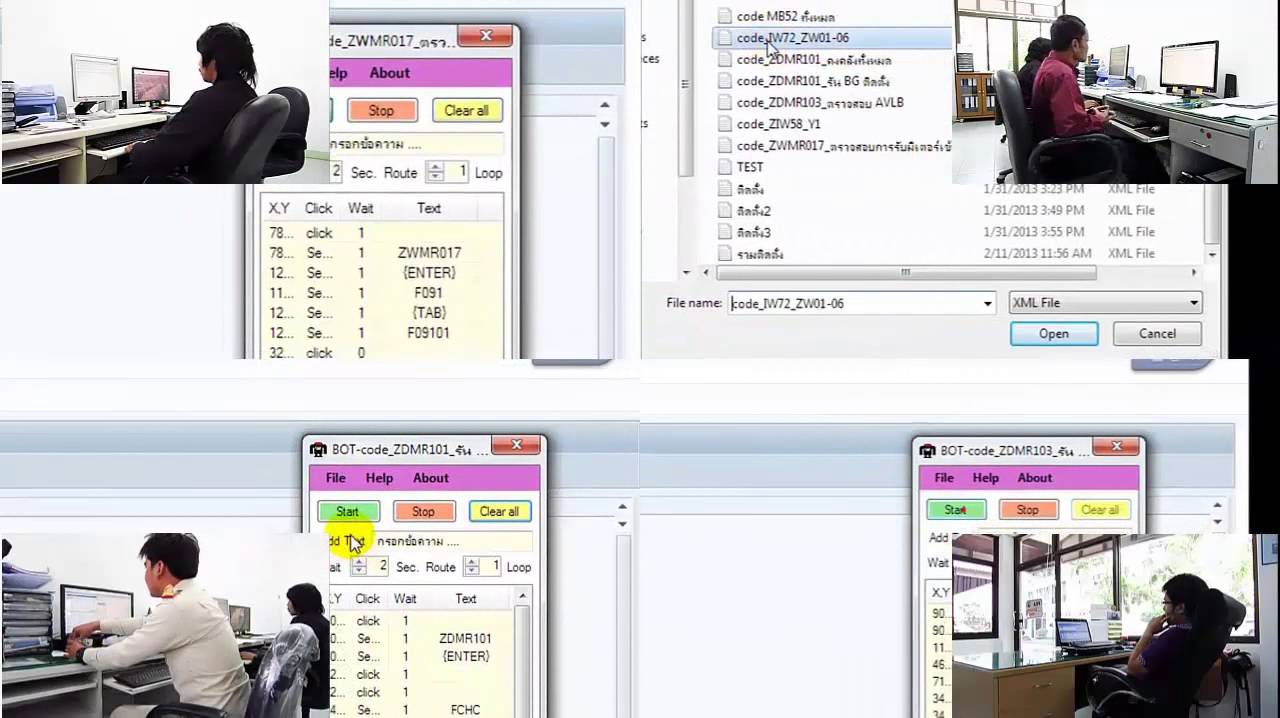Click the file icon next to code_ZIW58_Y1

coord(725,124)
